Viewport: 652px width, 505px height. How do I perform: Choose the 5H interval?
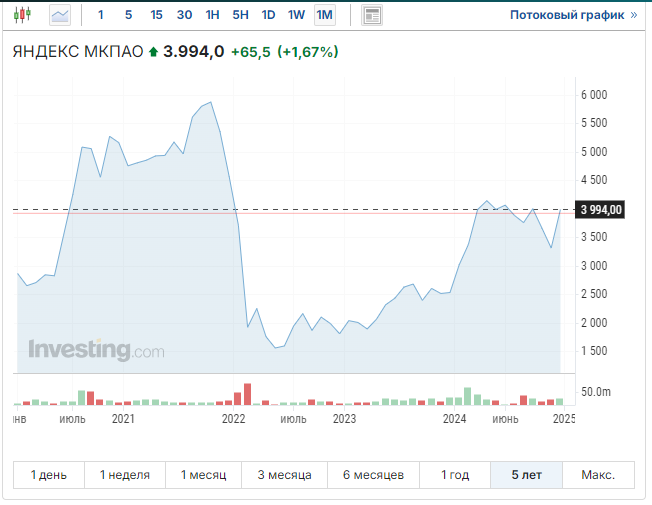tap(240, 15)
